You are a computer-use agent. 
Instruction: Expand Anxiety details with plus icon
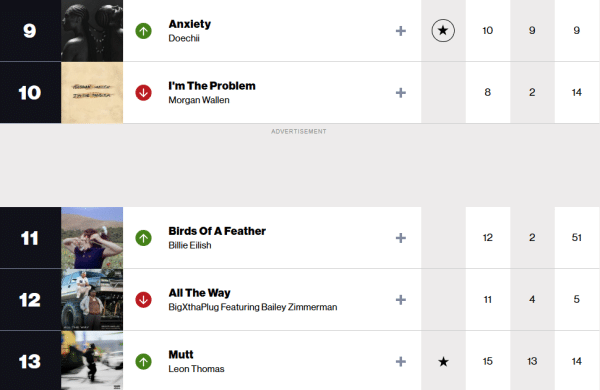click(401, 31)
